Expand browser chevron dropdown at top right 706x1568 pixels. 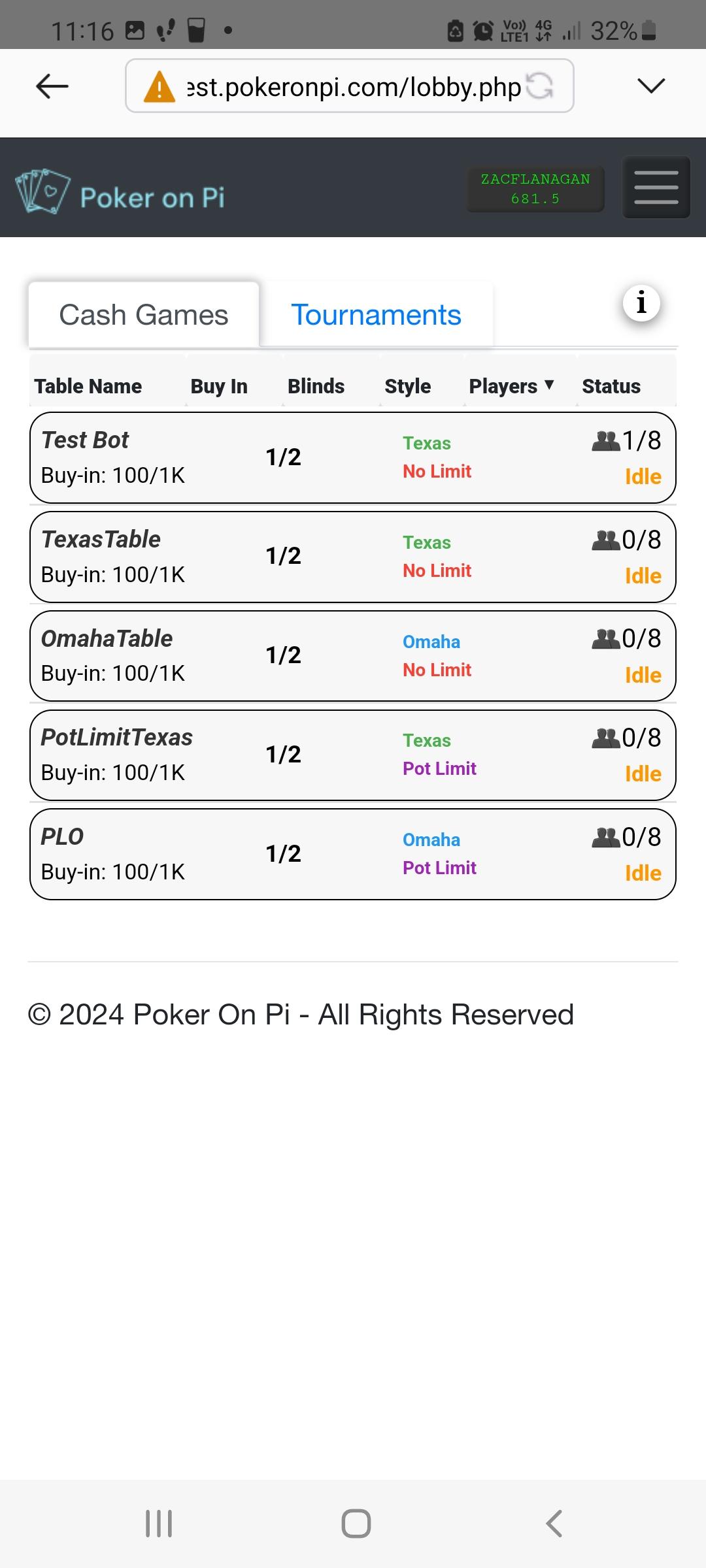651,86
